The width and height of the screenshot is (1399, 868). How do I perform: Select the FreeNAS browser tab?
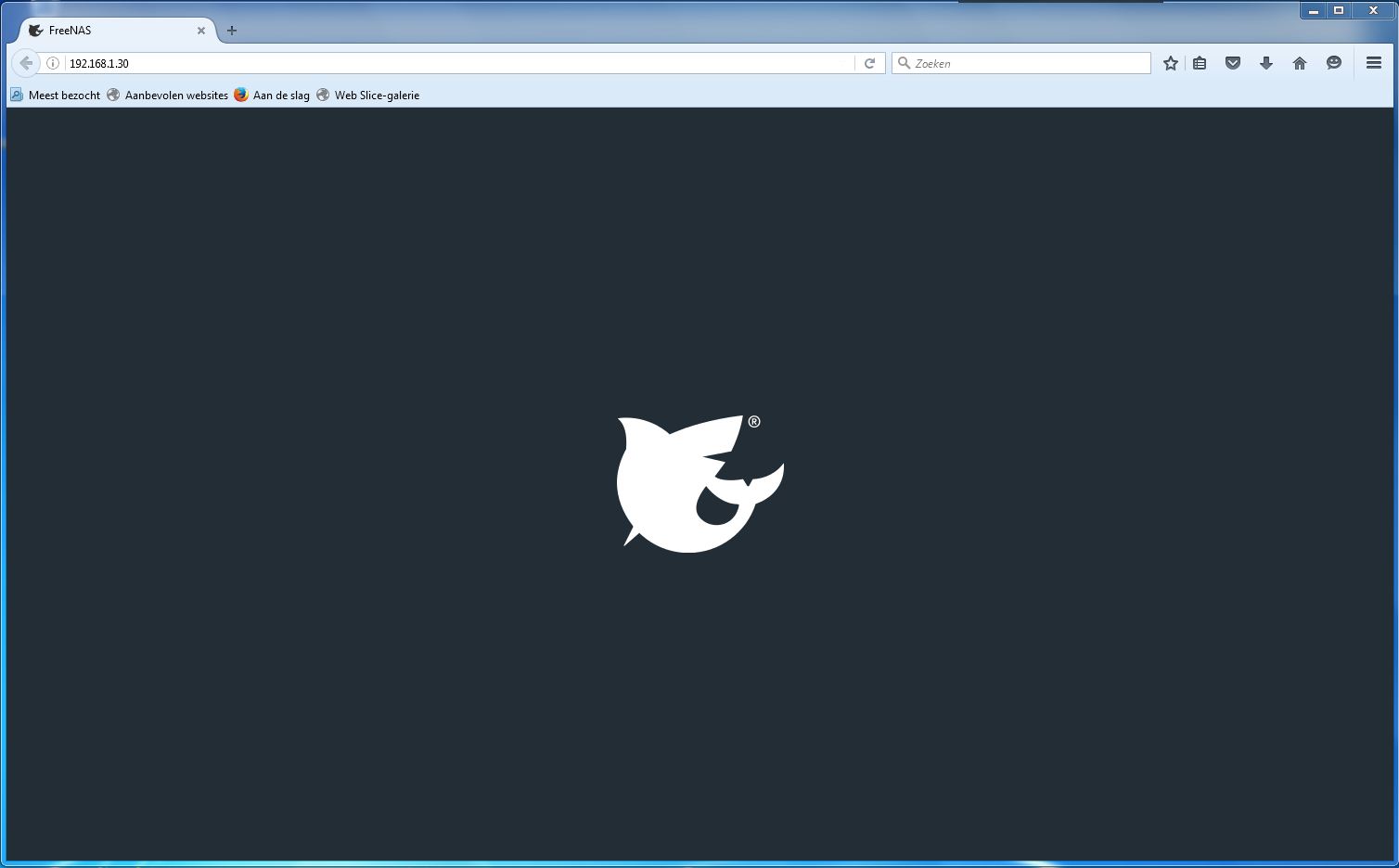[117, 31]
